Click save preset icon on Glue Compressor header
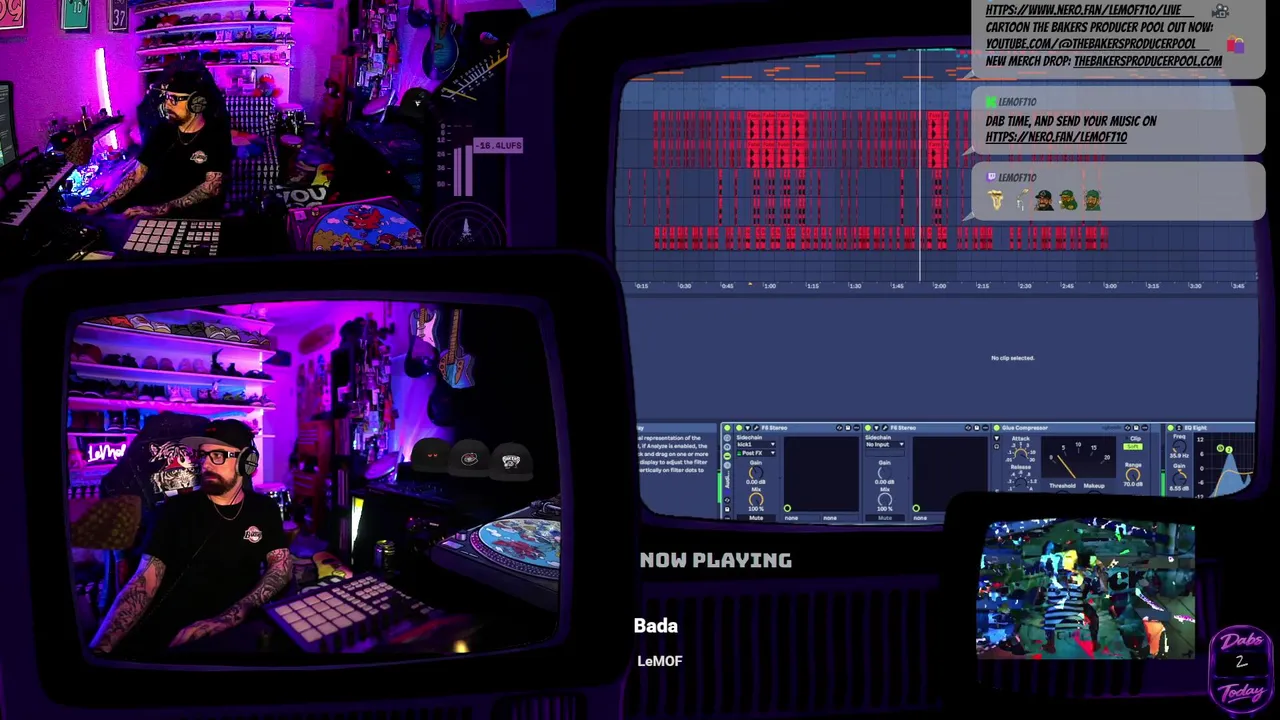The width and height of the screenshot is (1280, 720). pyautogui.click(x=1136, y=428)
